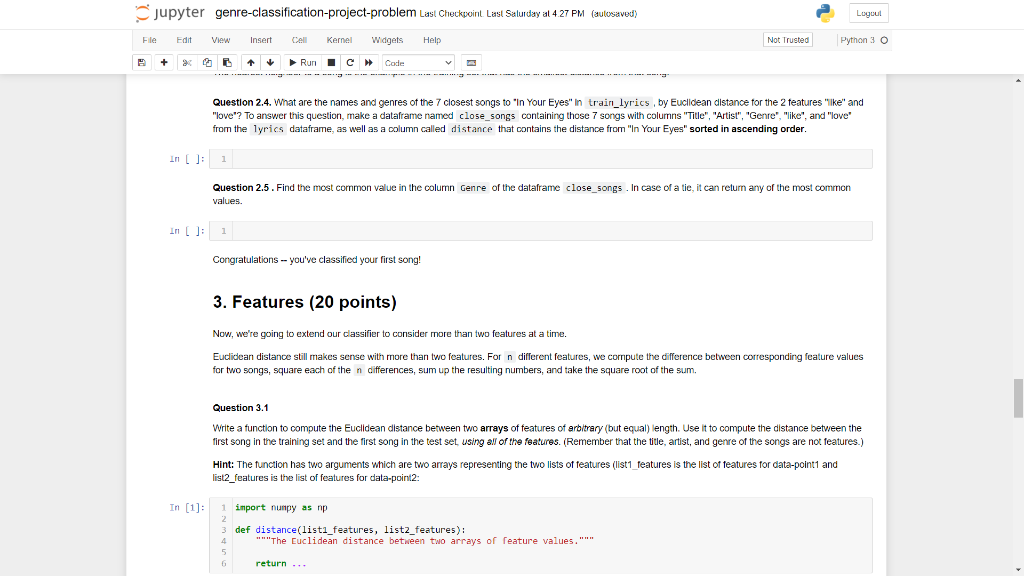1024x576 pixels.
Task: Restart the kernel via circular arrow icon
Action: click(349, 62)
